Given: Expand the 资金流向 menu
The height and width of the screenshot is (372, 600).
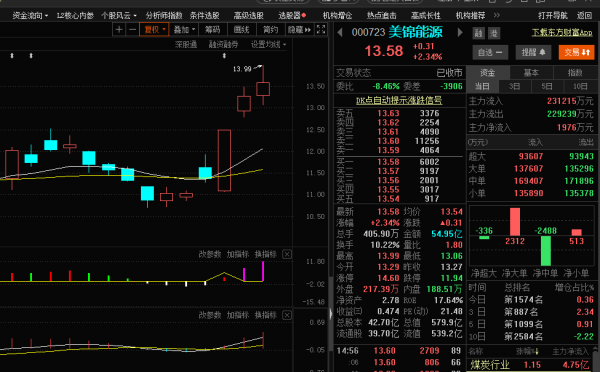Looking at the screenshot, I should click(30, 16).
